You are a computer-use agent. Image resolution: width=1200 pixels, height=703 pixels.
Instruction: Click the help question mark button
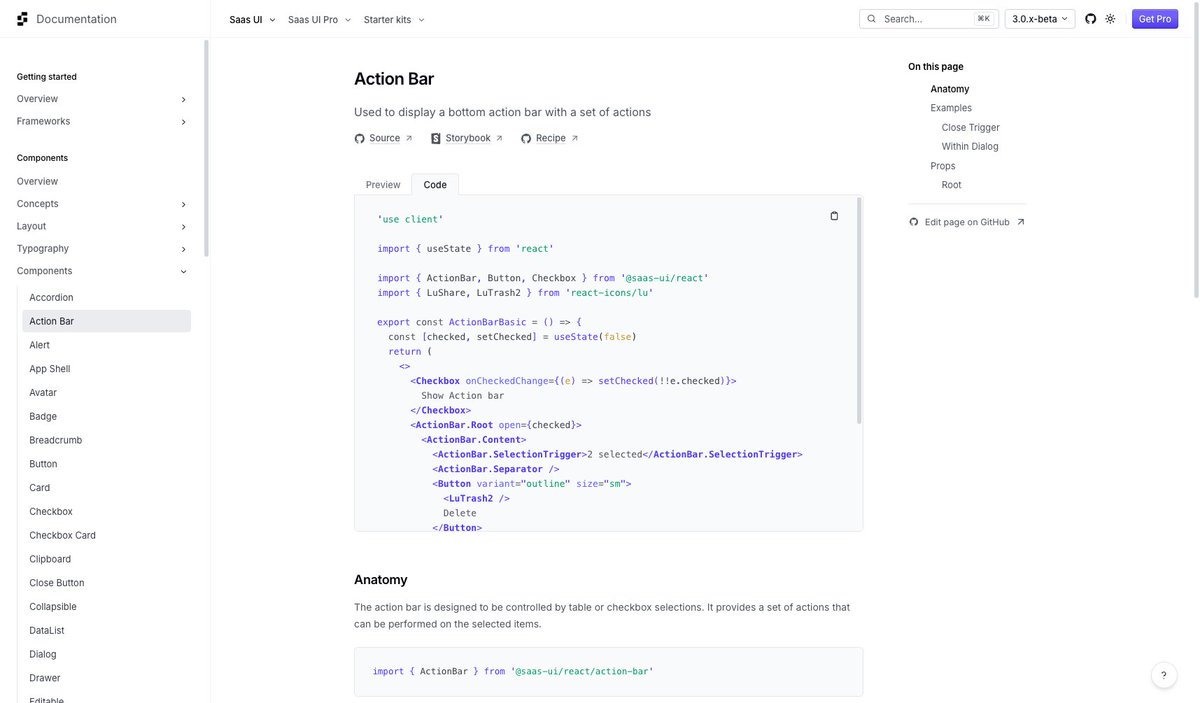coord(1164,675)
